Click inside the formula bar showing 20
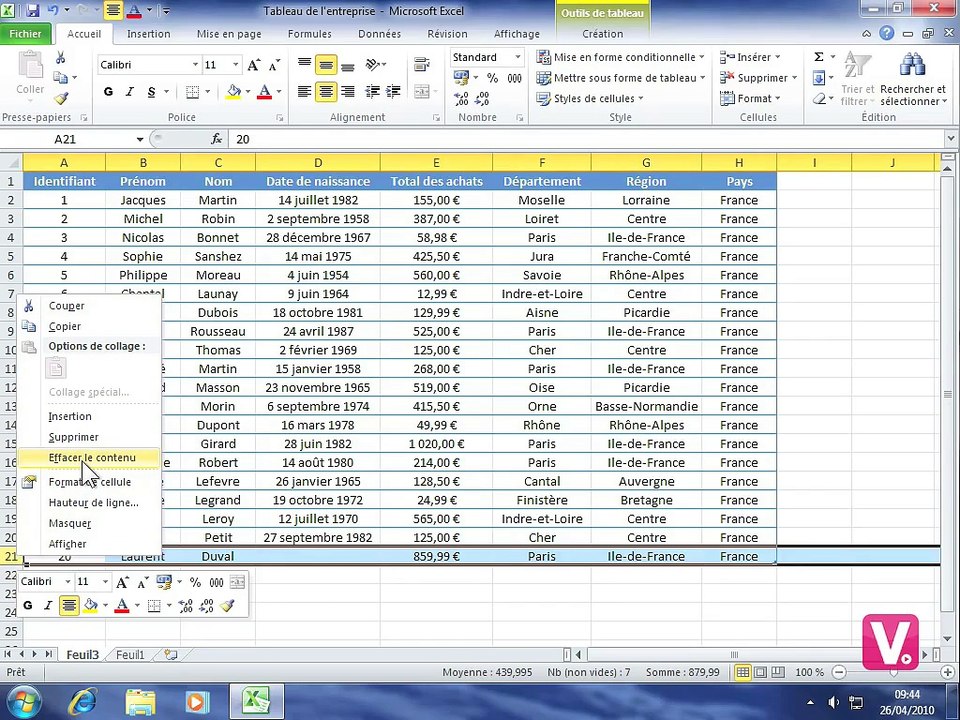This screenshot has height=720, width=960. tap(588, 139)
